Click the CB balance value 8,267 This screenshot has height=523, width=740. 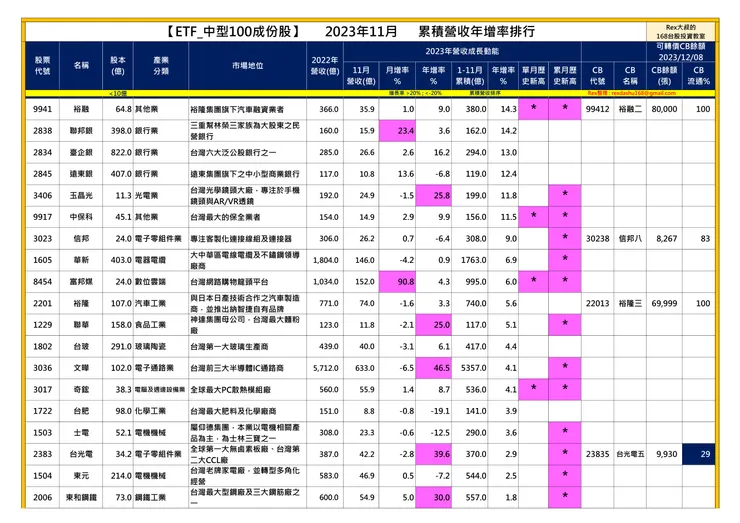coord(666,239)
